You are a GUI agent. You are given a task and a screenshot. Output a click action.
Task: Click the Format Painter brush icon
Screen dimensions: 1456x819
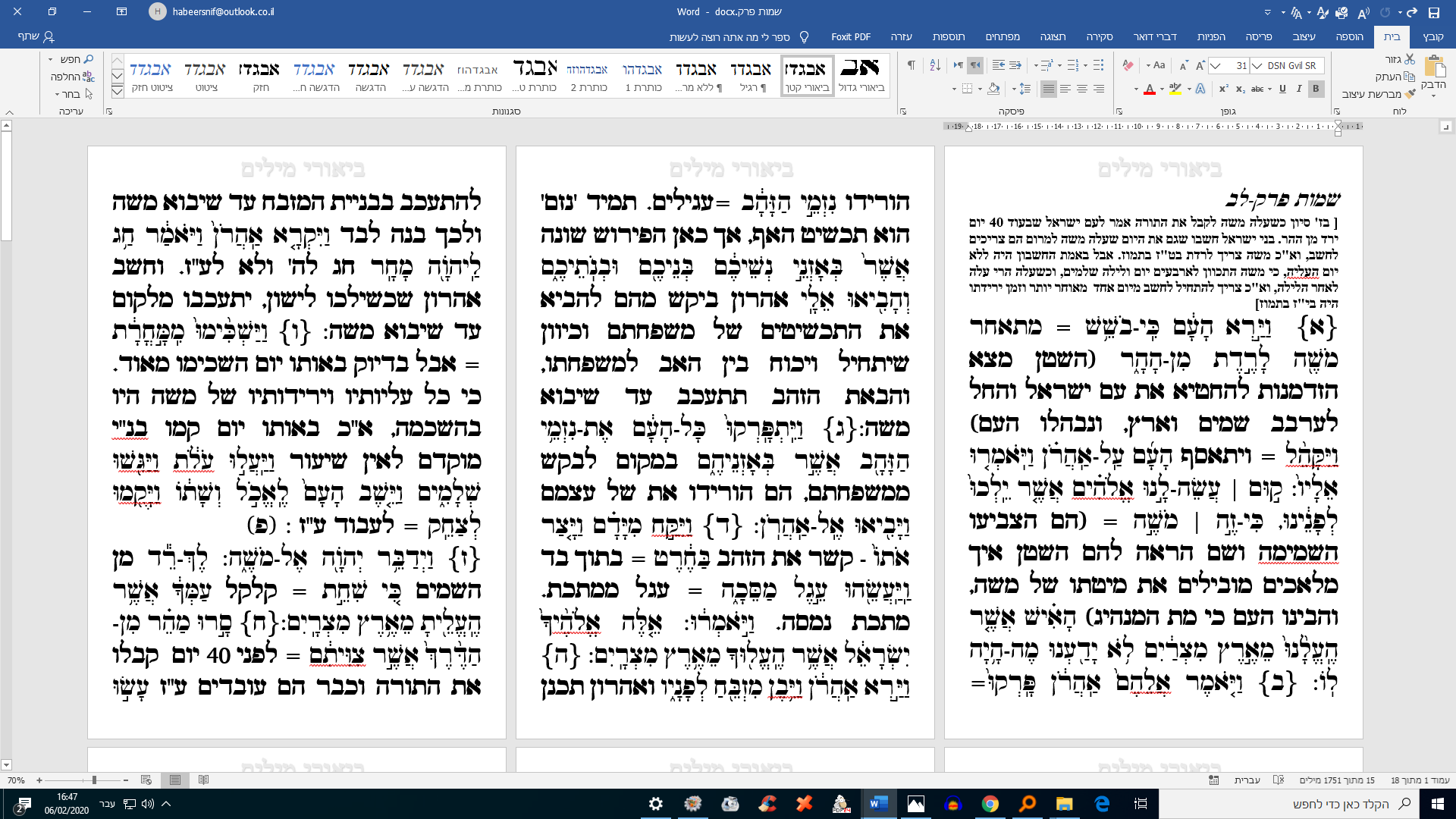(1410, 94)
